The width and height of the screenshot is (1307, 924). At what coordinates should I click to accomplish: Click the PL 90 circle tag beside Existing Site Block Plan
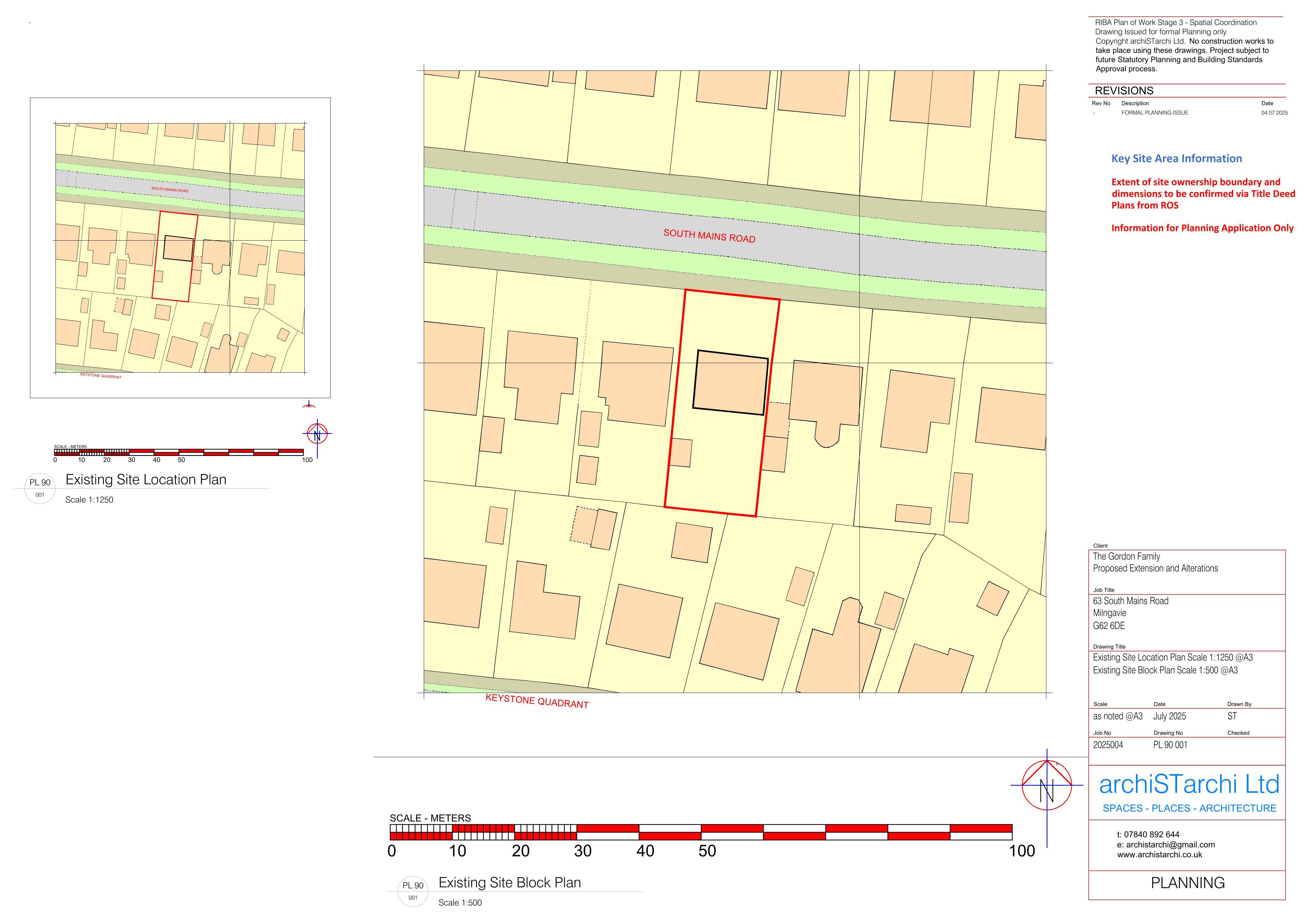(x=413, y=891)
